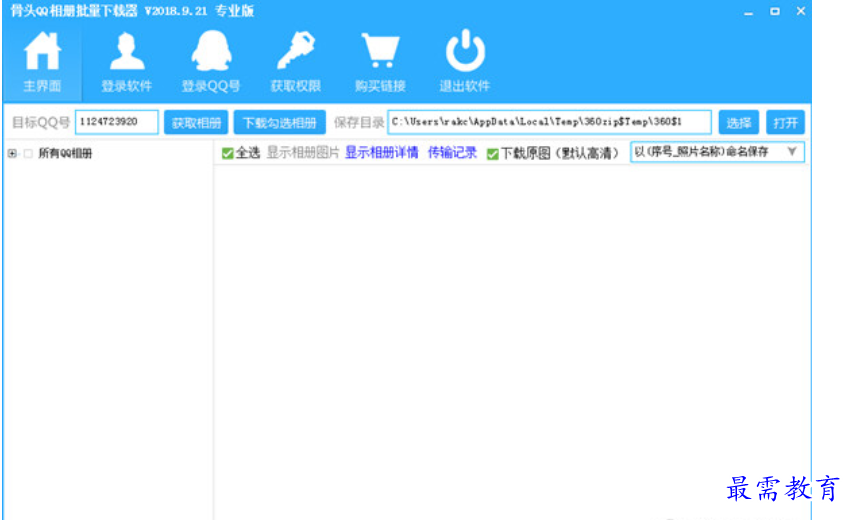Close the downloader window
Image resolution: width=848 pixels, height=520 pixels.
801,11
